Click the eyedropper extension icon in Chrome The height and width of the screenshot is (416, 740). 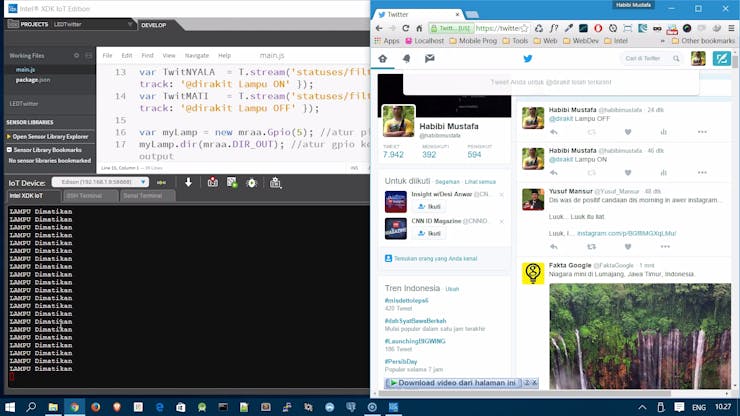click(x=569, y=28)
